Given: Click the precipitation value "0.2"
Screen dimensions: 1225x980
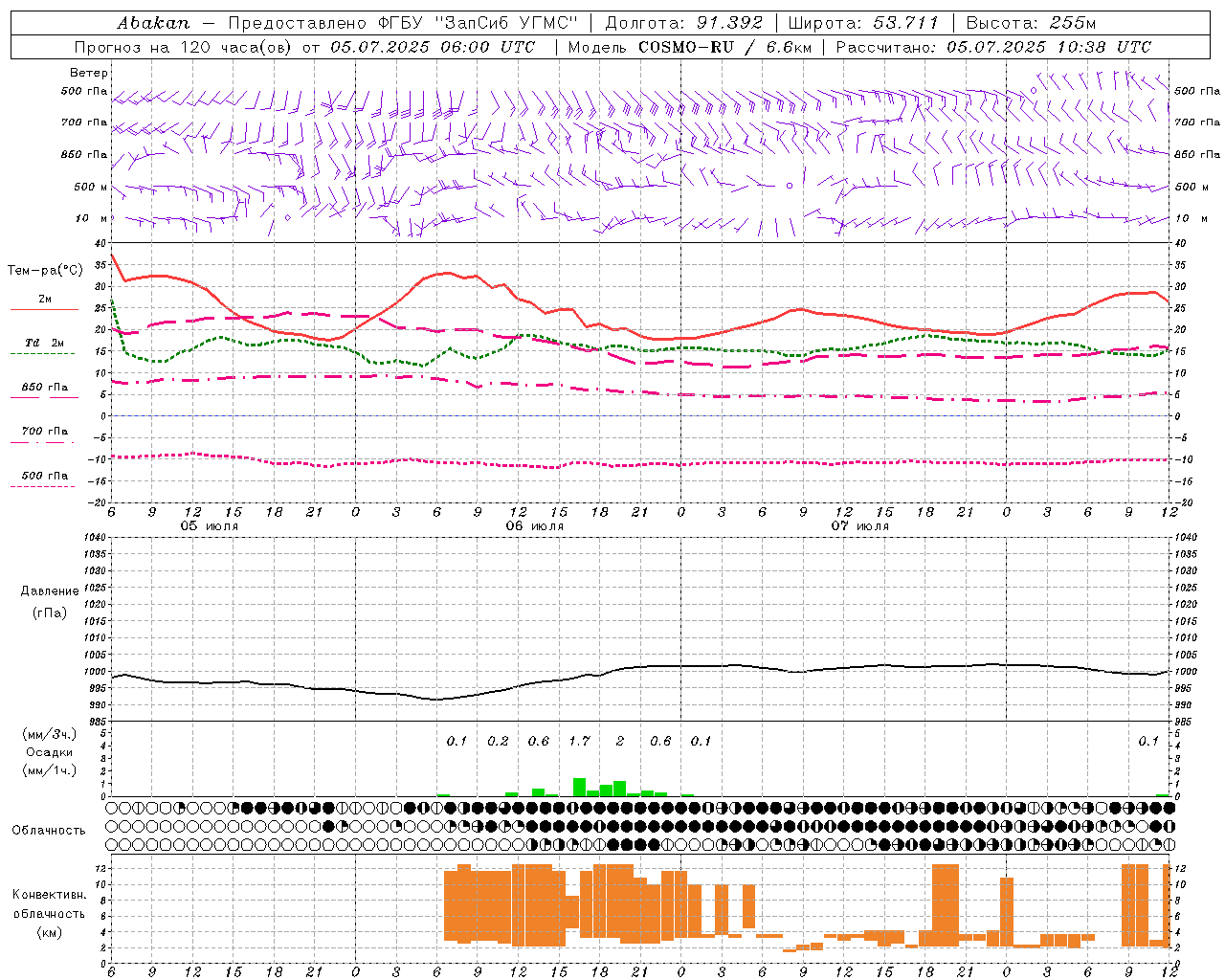Looking at the screenshot, I should pyautogui.click(x=498, y=741).
